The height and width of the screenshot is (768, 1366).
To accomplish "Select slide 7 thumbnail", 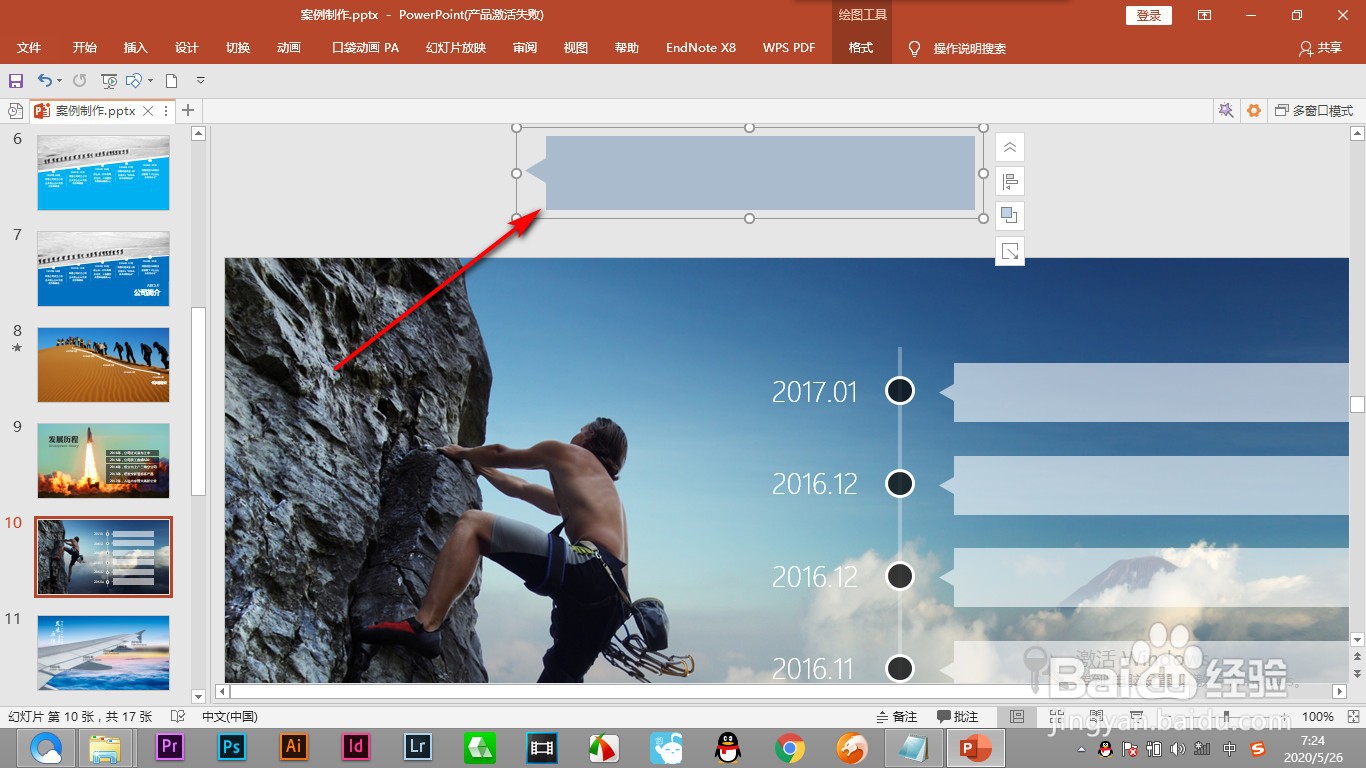I will pyautogui.click(x=103, y=269).
